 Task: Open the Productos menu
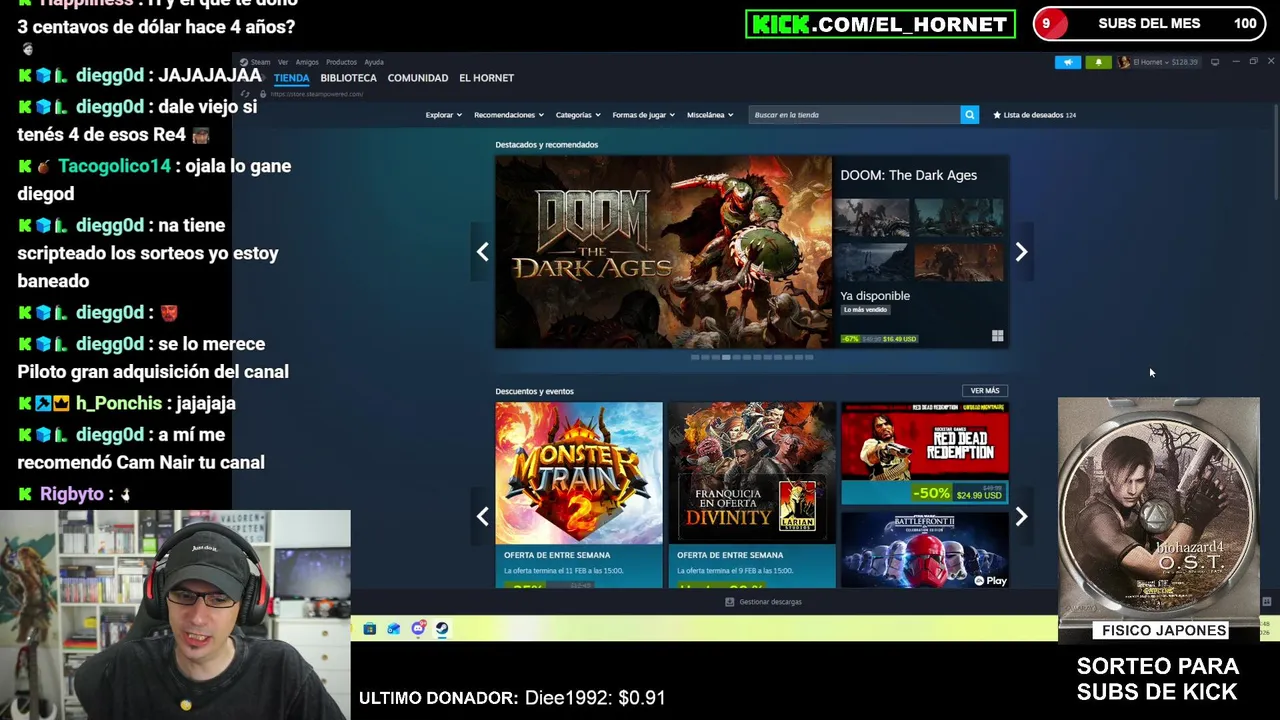pyautogui.click(x=341, y=62)
